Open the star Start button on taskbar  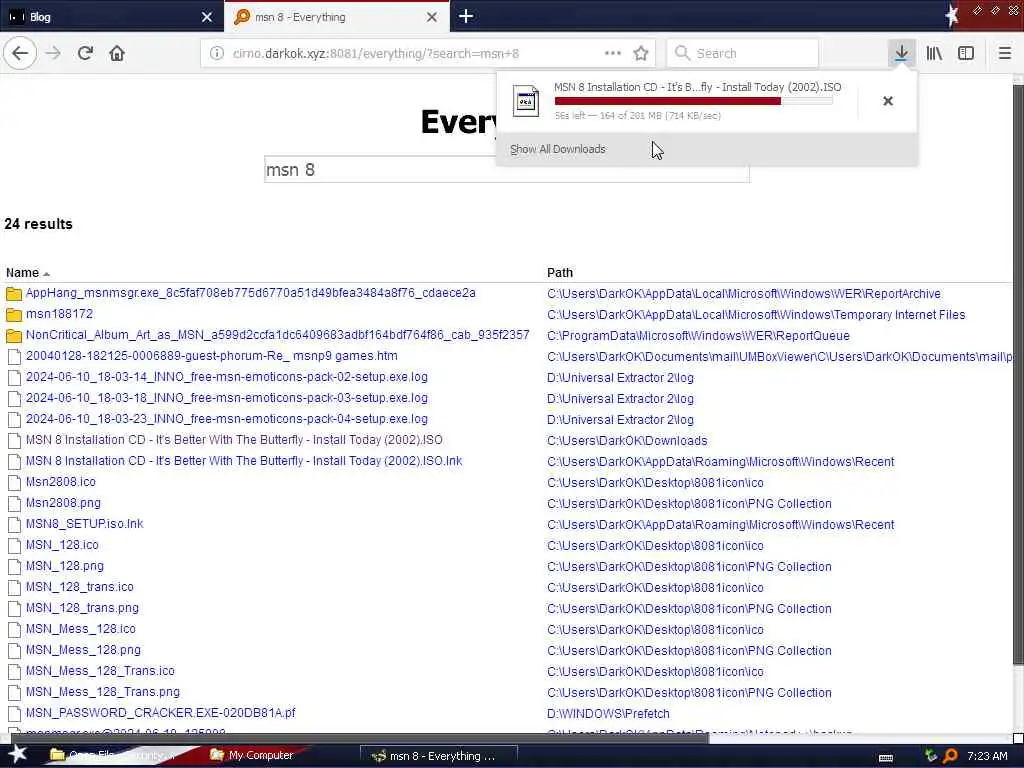click(x=18, y=754)
